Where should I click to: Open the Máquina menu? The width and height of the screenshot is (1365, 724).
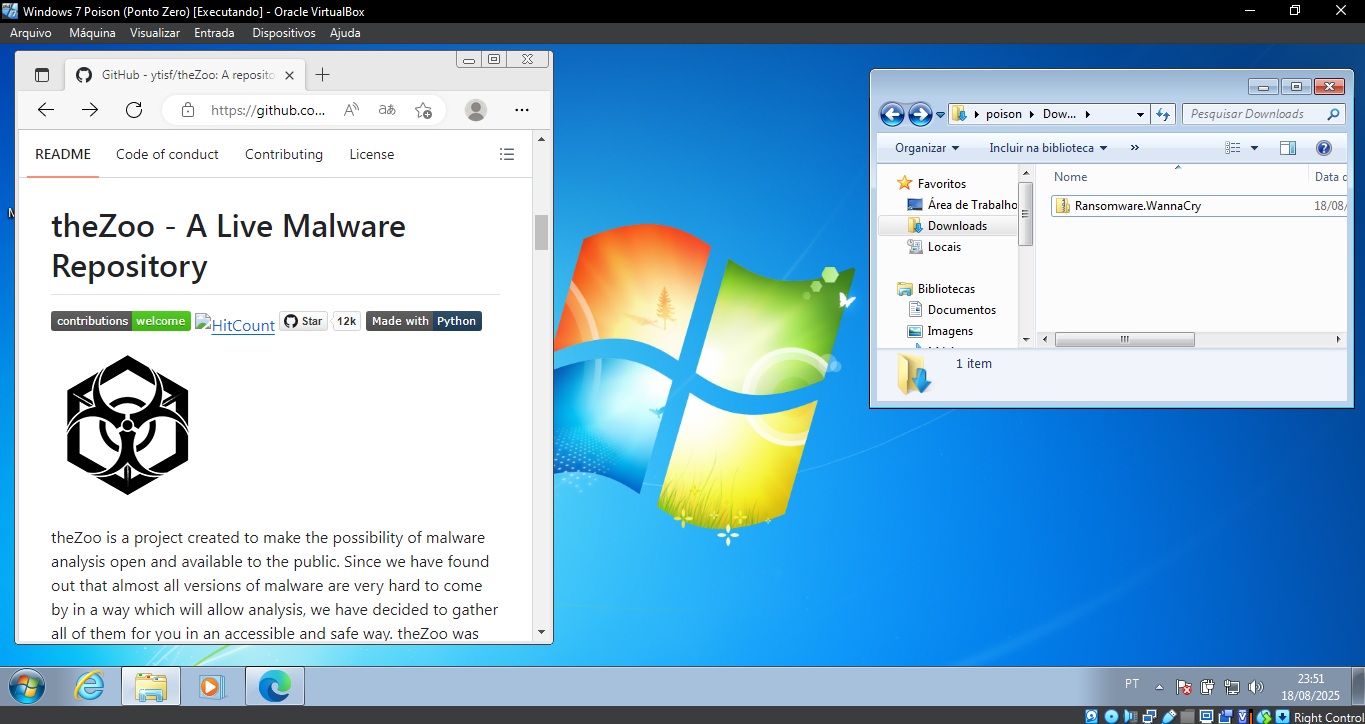point(92,33)
